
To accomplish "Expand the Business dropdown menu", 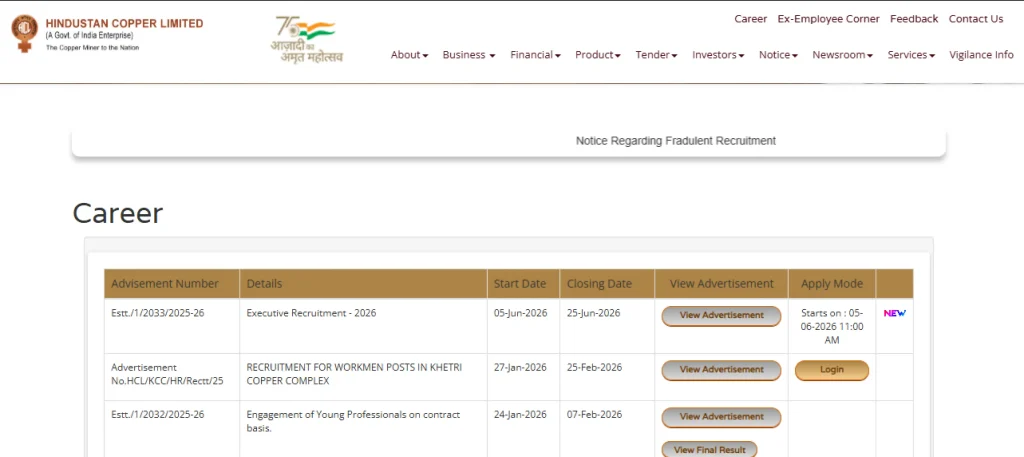I will (x=469, y=55).
